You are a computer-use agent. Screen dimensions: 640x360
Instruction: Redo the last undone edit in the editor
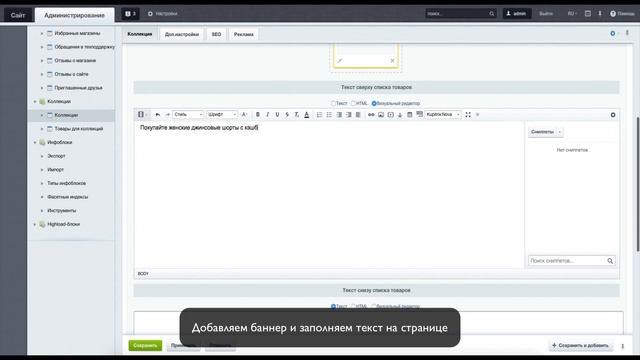point(167,115)
